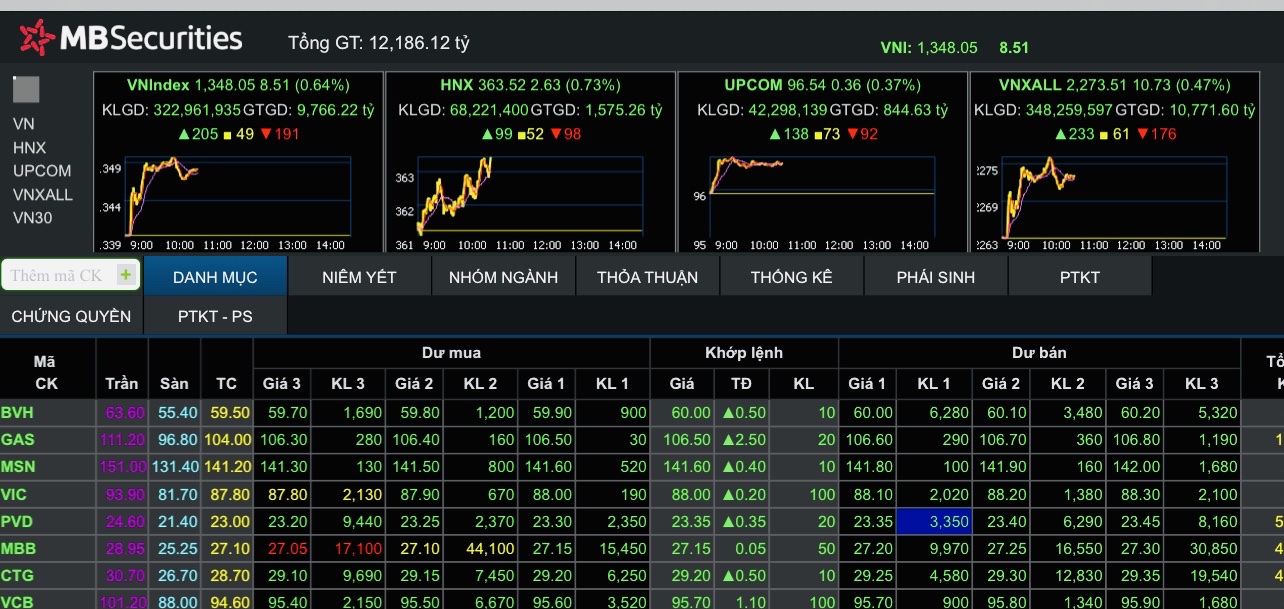
Task: Go to the PTKT - PS tab
Action: 215,316
